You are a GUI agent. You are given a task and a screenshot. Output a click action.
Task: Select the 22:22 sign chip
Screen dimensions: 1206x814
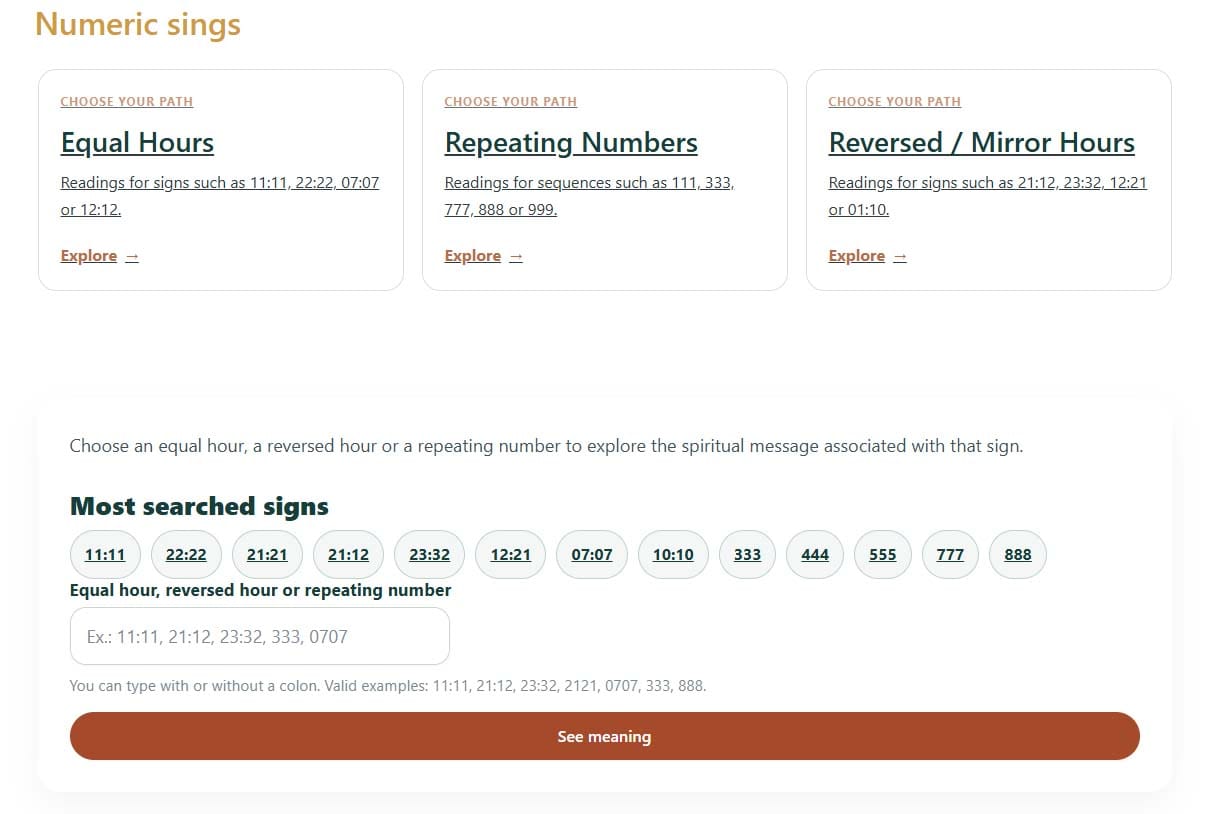[x=186, y=554]
